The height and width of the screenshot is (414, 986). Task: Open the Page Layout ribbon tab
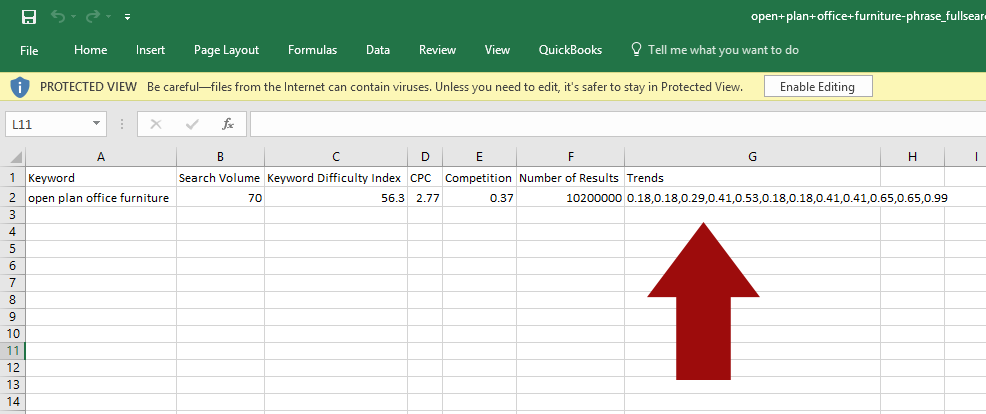226,50
